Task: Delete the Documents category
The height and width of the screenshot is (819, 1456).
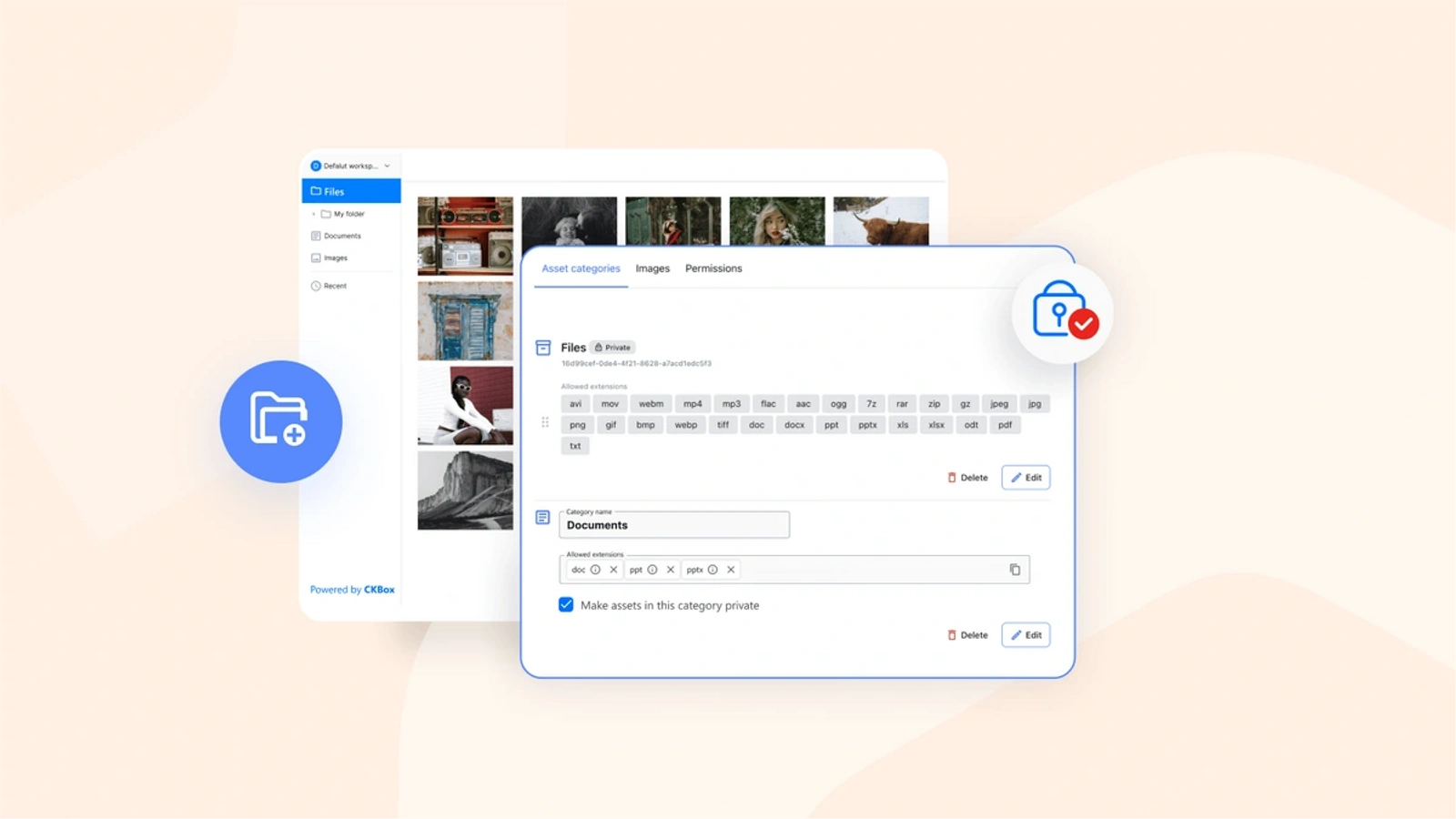Action: tap(967, 635)
